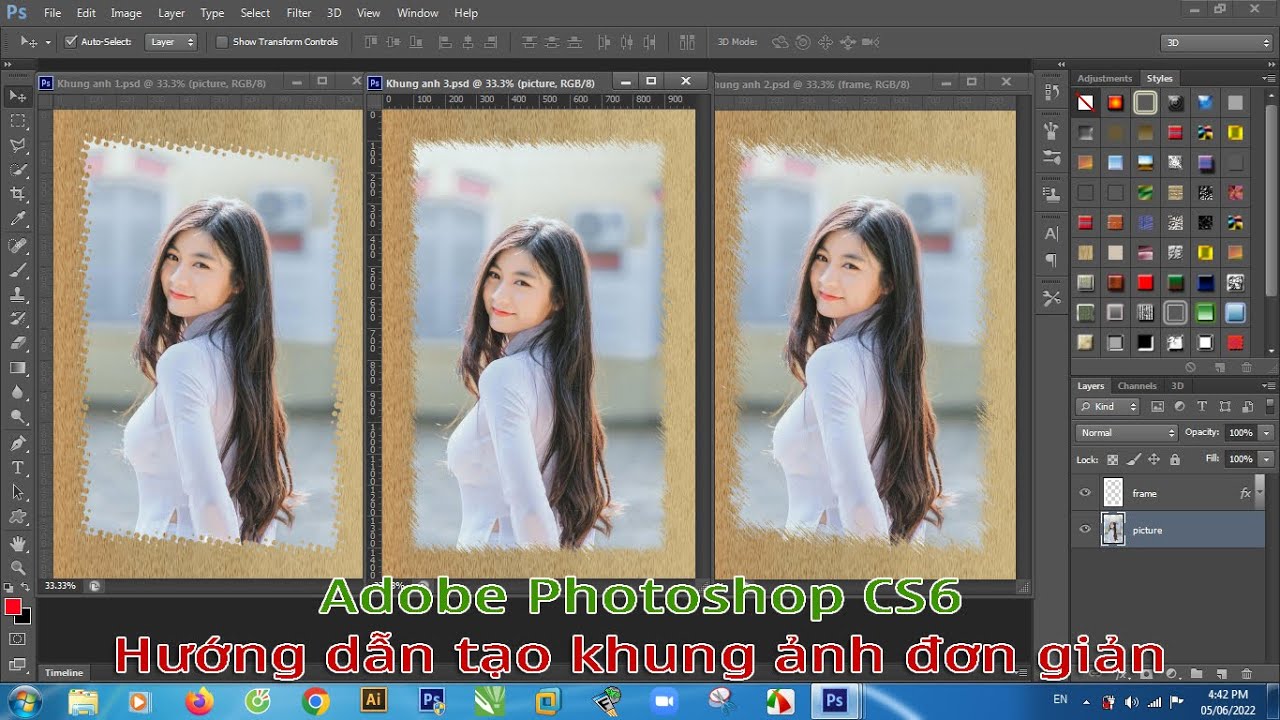This screenshot has width=1280, height=720.
Task: Select the History Brush tool
Action: point(18,319)
